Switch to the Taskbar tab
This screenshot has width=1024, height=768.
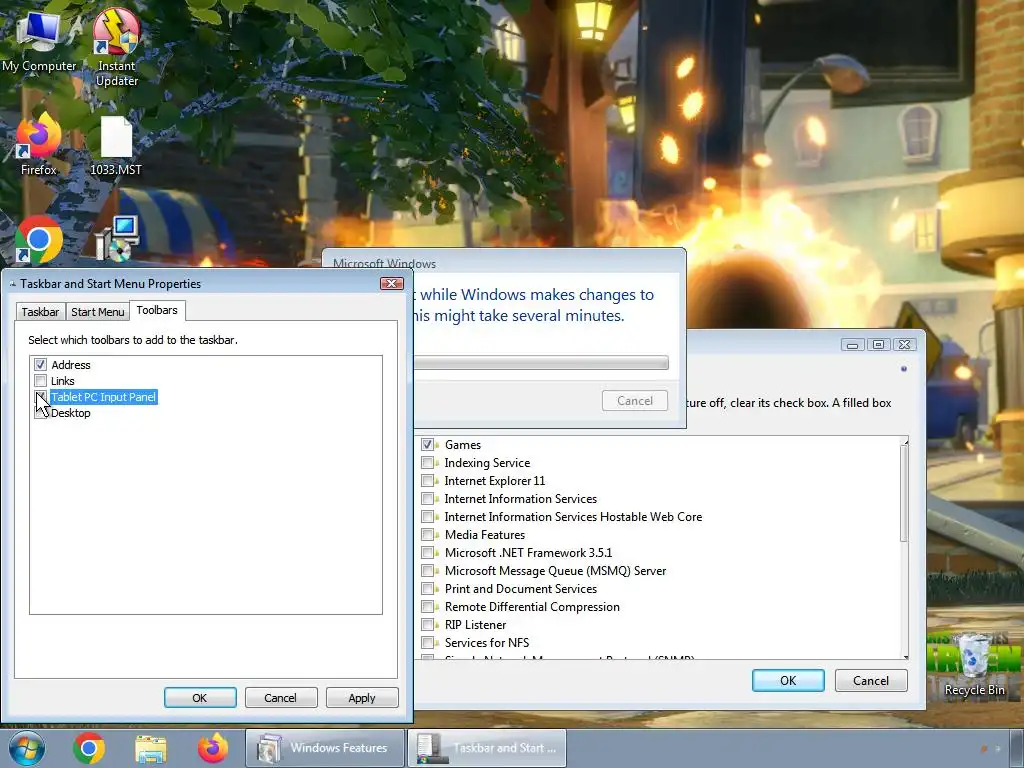(40, 312)
